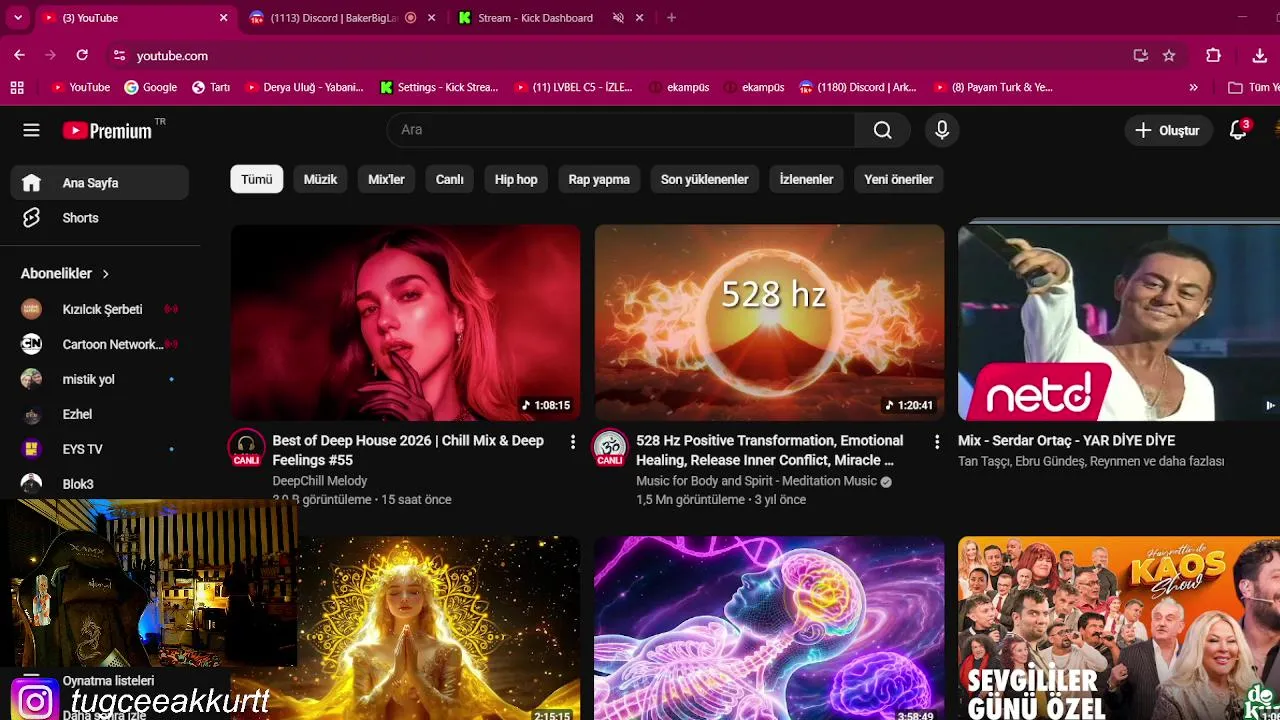
Task: Open more options for Deep House video
Action: point(573,442)
